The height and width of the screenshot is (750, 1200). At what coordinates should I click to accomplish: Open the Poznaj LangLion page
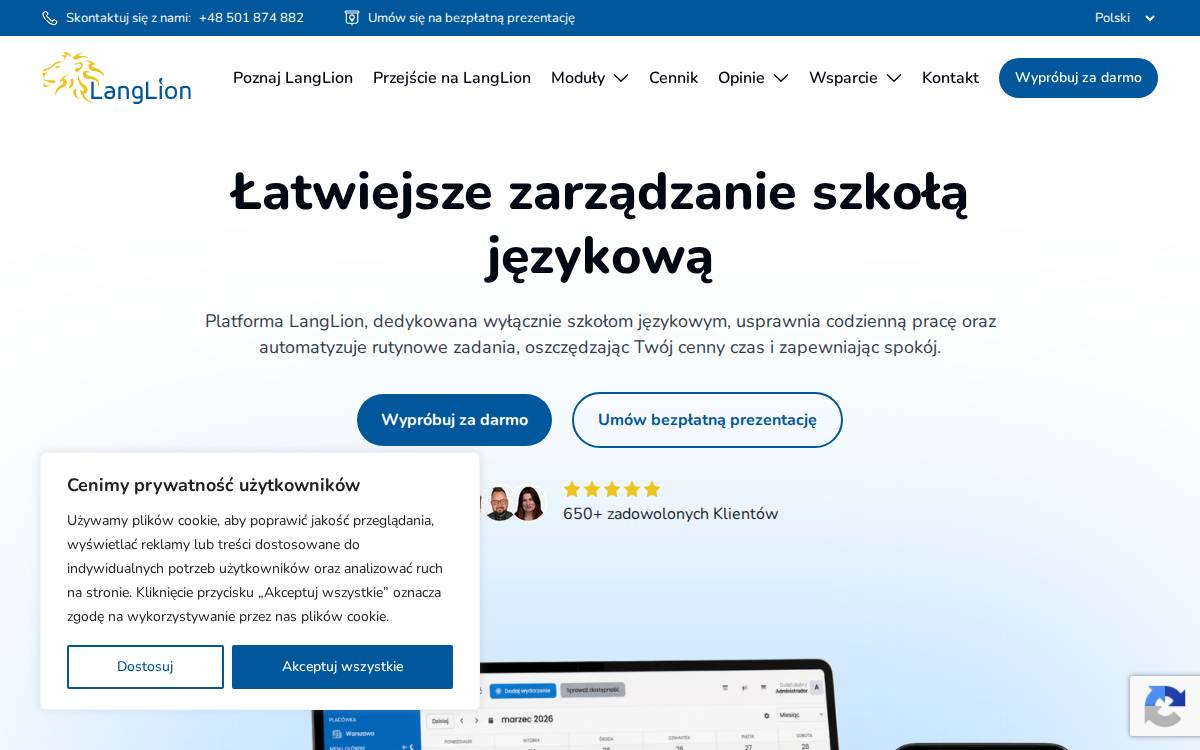point(293,78)
